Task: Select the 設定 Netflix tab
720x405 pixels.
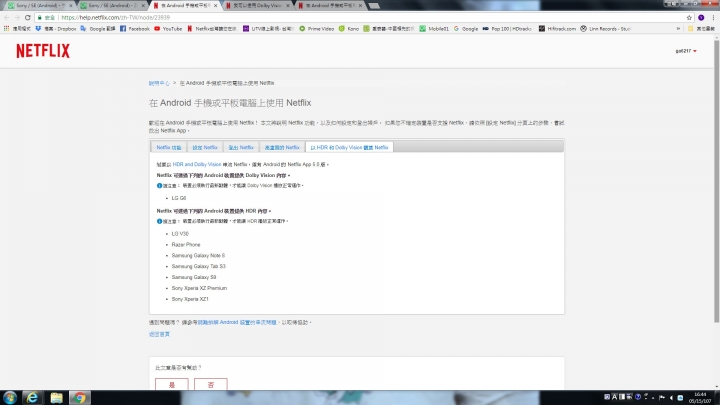Action: point(205,147)
